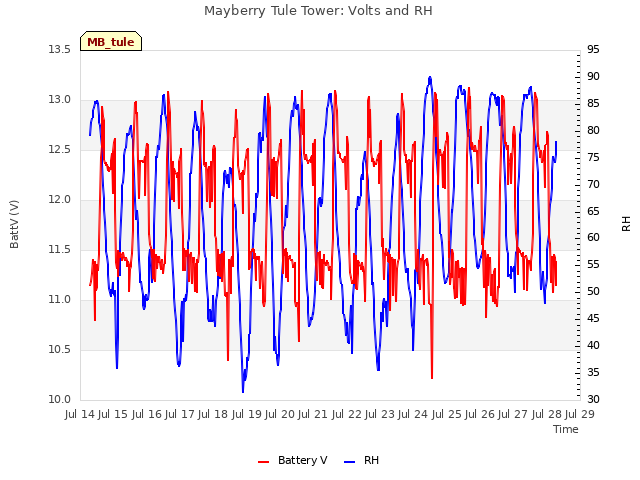This screenshot has width=640, height=480.
Task: Select the Battery V legend label
Action: coord(302,460)
